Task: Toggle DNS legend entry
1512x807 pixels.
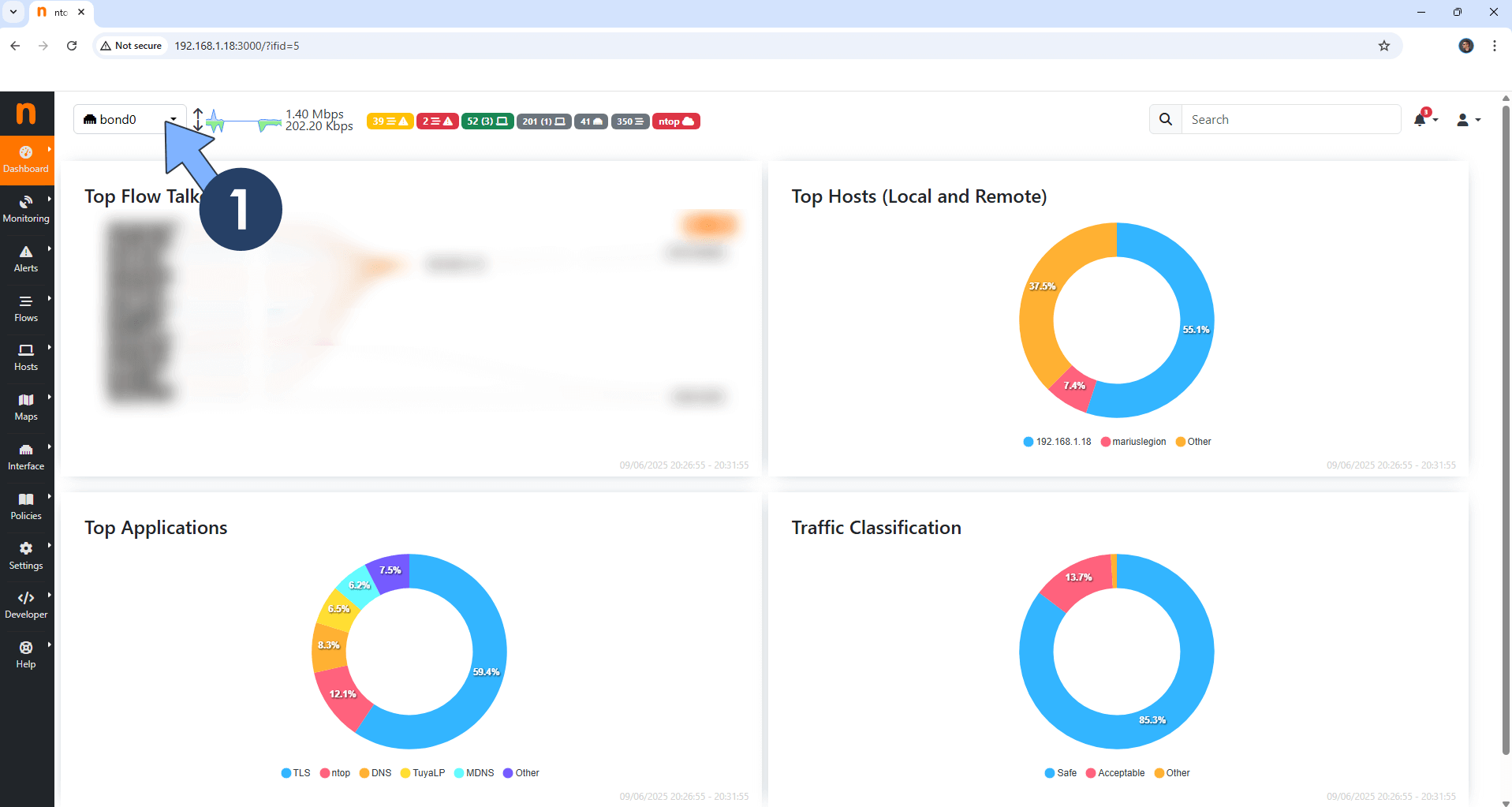Action: [375, 773]
